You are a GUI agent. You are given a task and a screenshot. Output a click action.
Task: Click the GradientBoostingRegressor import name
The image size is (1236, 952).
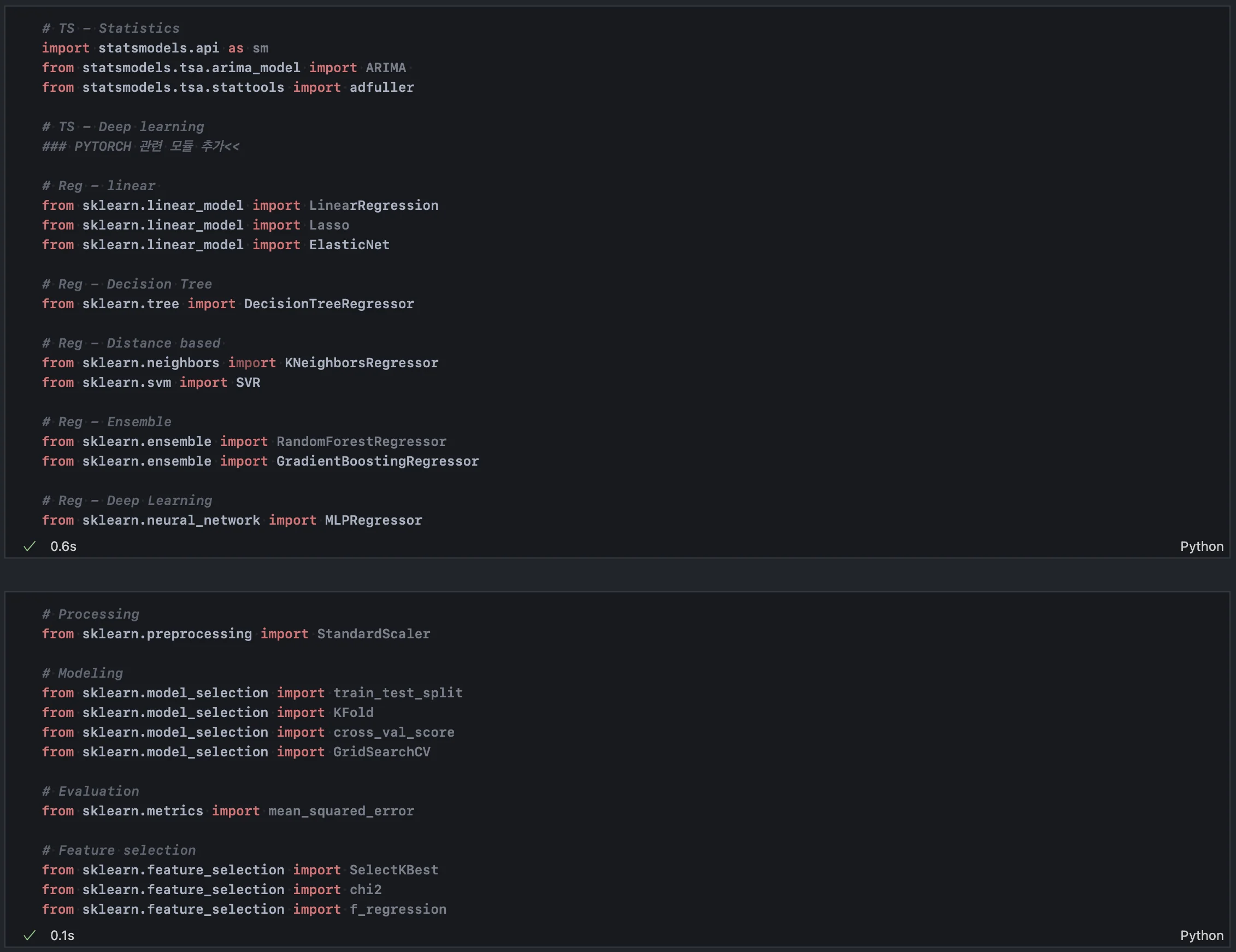coord(378,461)
